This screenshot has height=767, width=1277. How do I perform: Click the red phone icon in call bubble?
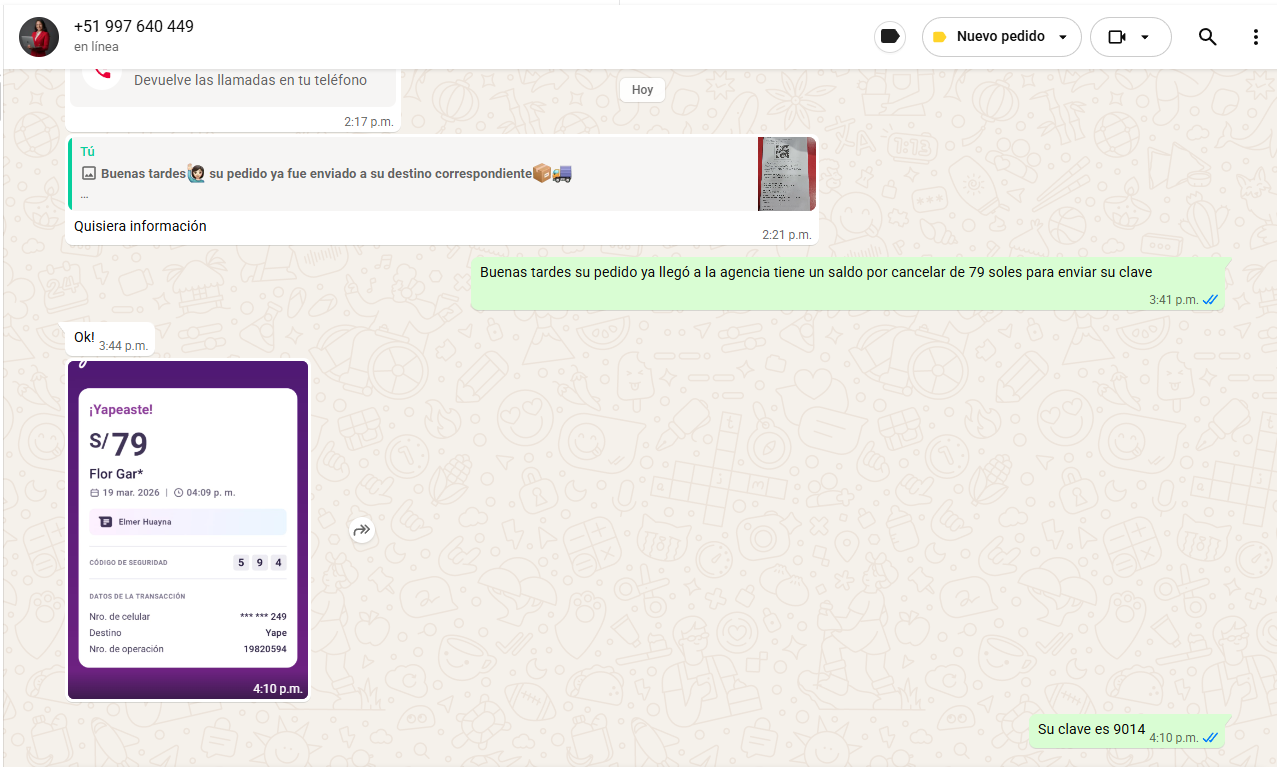click(103, 74)
